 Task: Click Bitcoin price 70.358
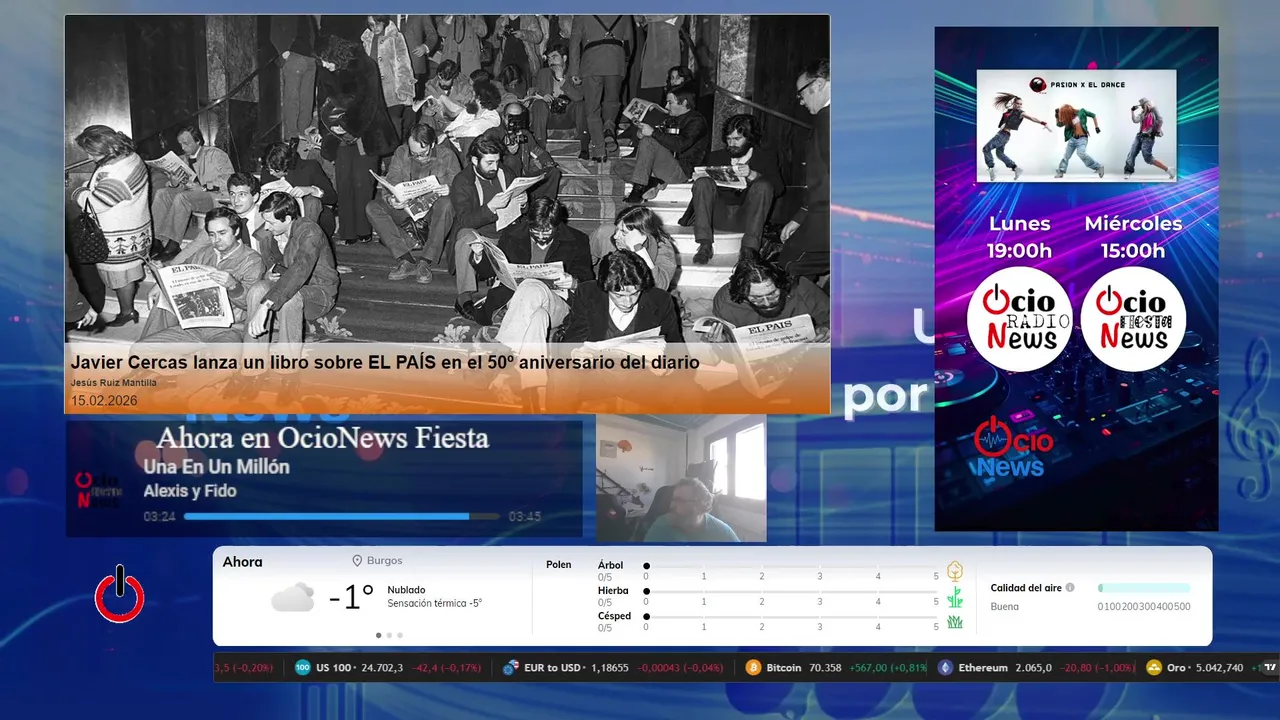(x=824, y=667)
